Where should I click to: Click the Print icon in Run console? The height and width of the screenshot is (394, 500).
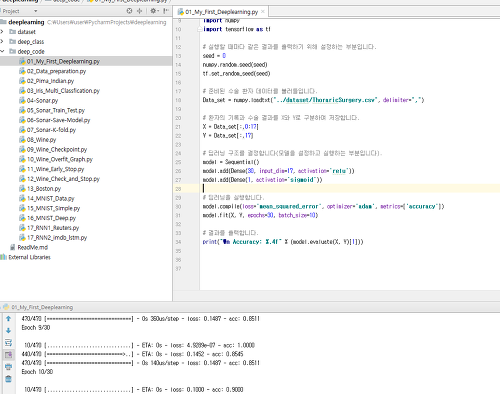pos(9,367)
